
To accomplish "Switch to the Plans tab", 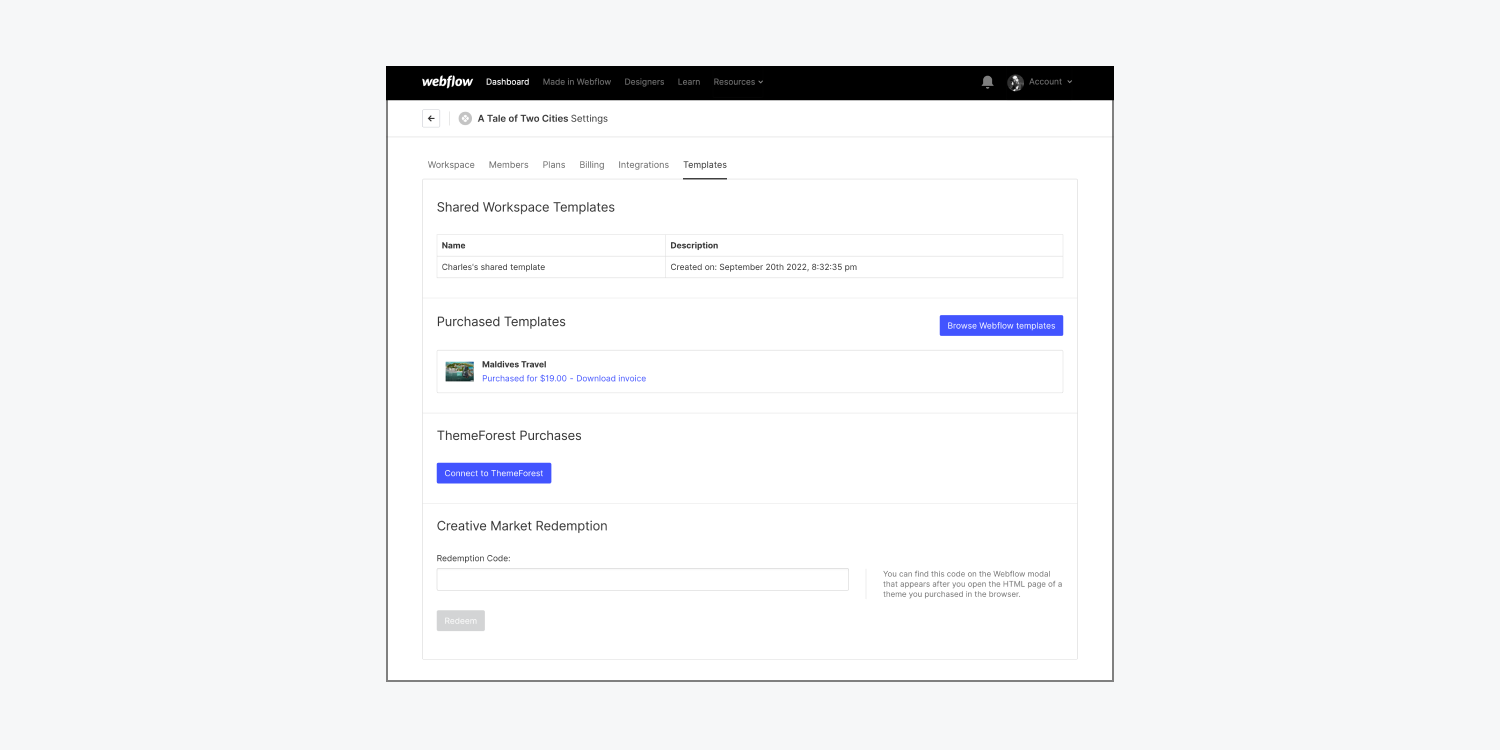I will [x=554, y=165].
